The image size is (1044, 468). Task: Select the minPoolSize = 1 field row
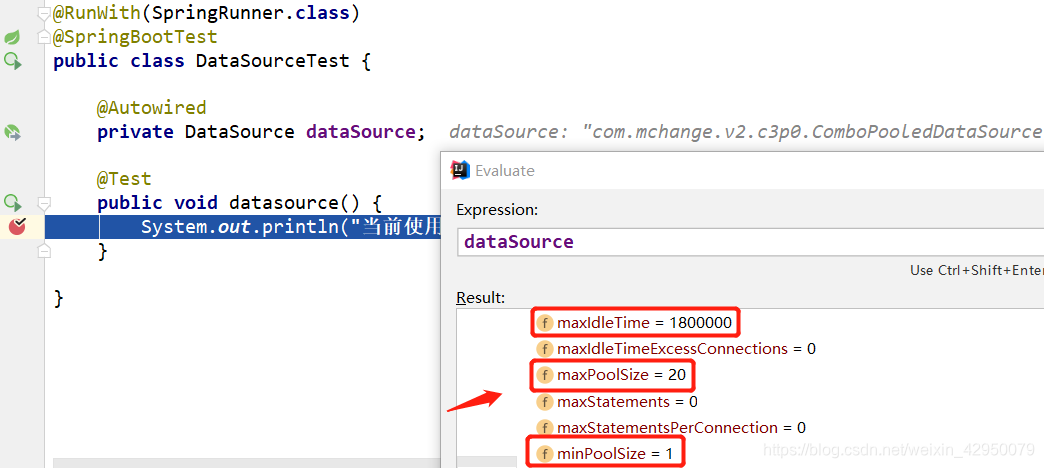605,454
